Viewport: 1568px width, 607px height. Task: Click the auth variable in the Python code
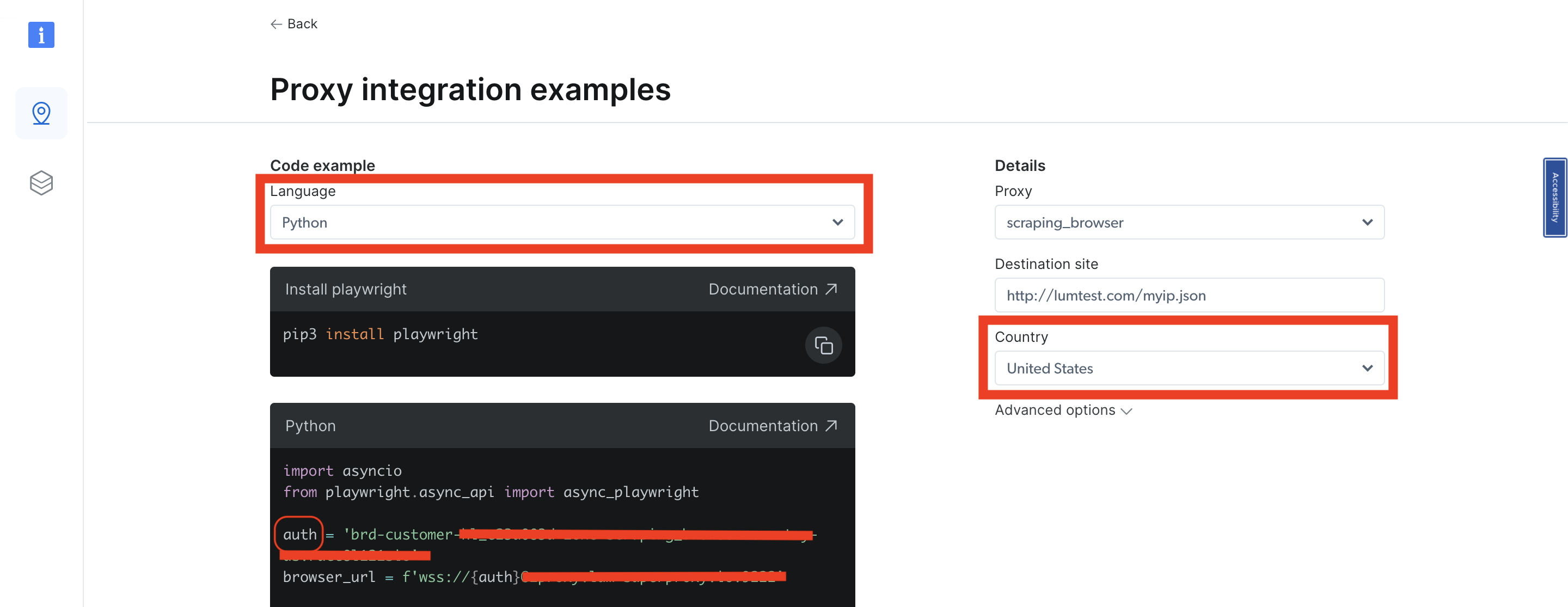click(x=299, y=534)
